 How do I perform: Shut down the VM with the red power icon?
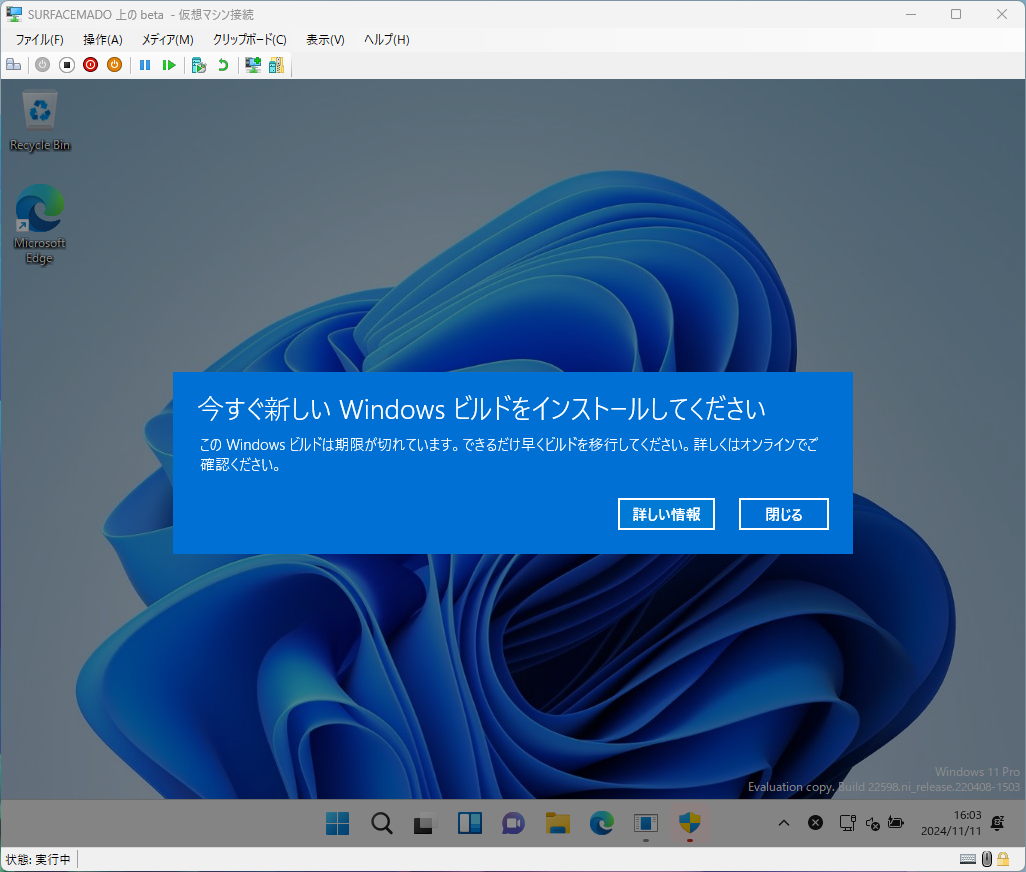tap(90, 64)
